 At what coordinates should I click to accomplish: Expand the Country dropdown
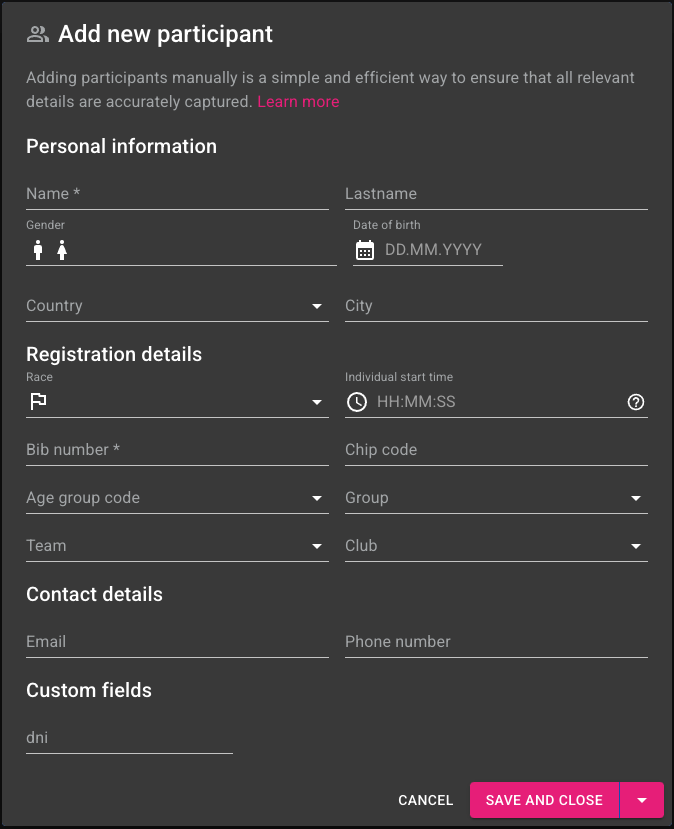[317, 306]
